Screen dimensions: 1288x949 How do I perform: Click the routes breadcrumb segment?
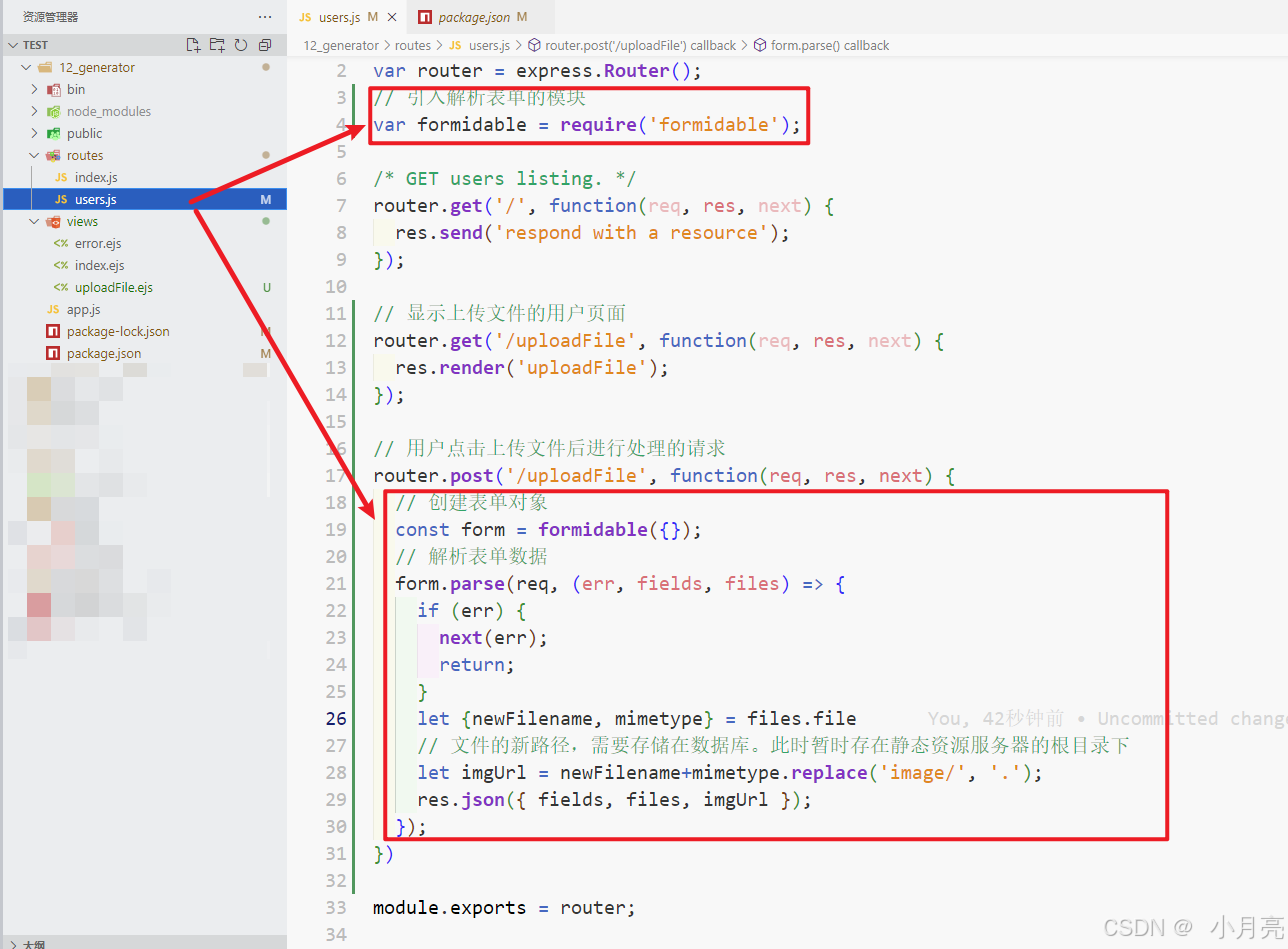click(x=413, y=45)
